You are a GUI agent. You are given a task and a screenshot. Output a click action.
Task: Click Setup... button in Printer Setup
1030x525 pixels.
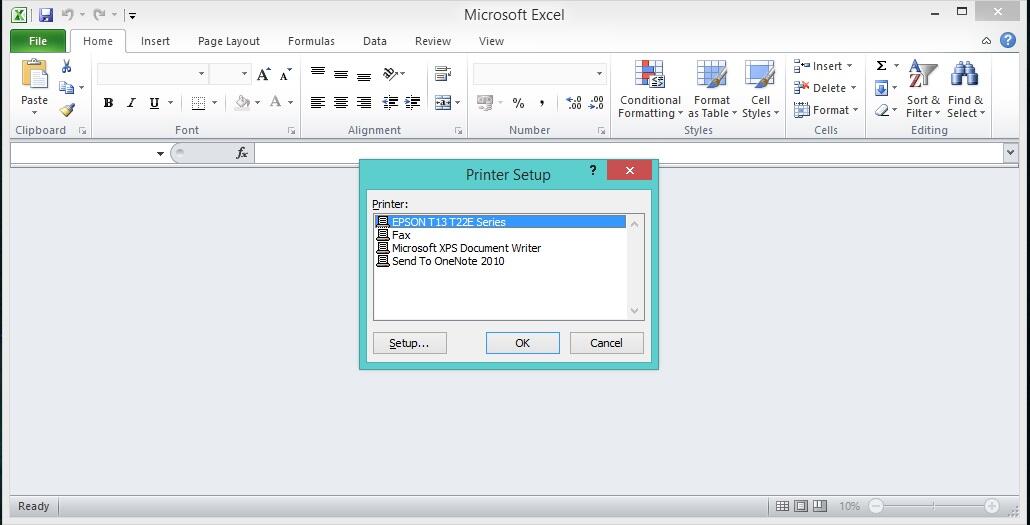tap(409, 343)
